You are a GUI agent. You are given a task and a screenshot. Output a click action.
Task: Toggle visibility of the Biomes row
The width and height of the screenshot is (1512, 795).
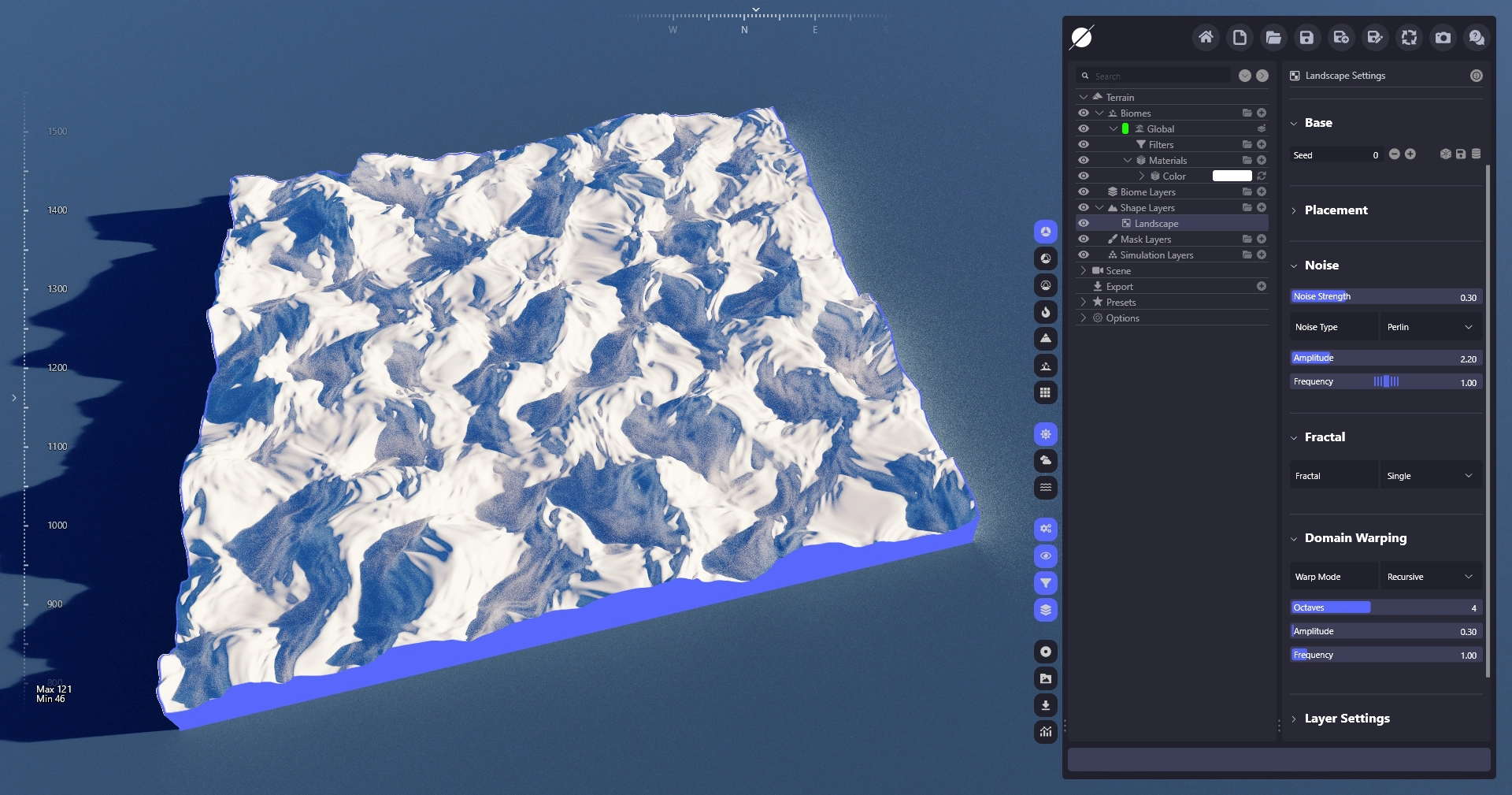click(x=1084, y=113)
